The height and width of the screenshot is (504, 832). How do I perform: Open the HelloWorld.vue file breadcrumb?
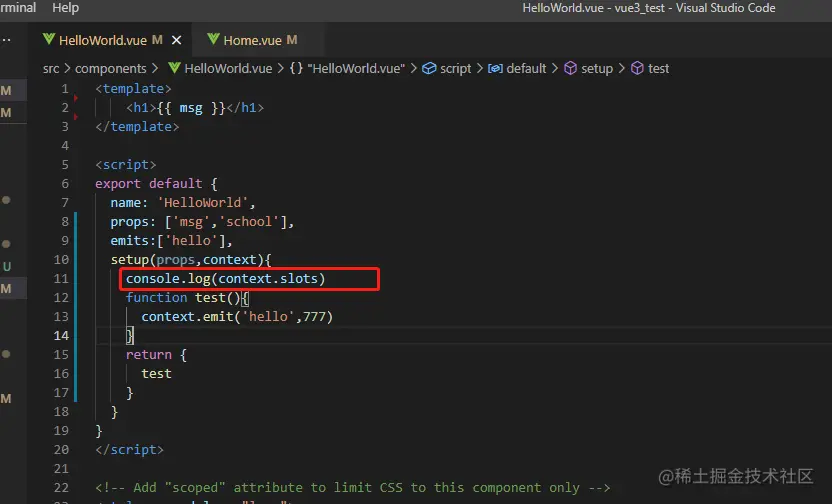coord(228,69)
